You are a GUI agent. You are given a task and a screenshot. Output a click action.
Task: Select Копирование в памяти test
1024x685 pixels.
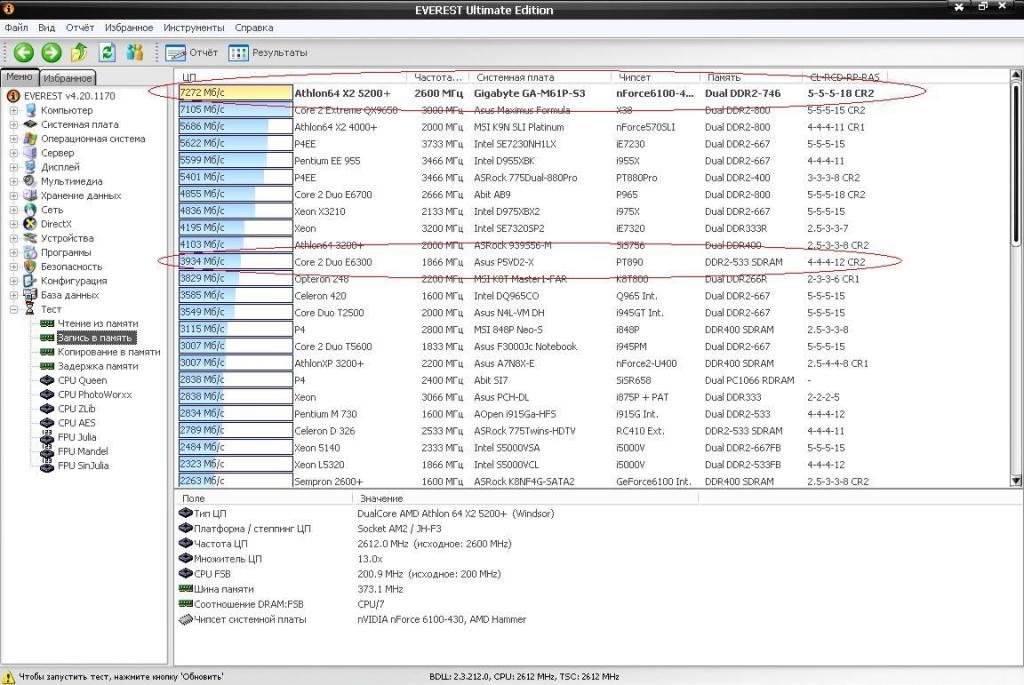click(x=108, y=352)
